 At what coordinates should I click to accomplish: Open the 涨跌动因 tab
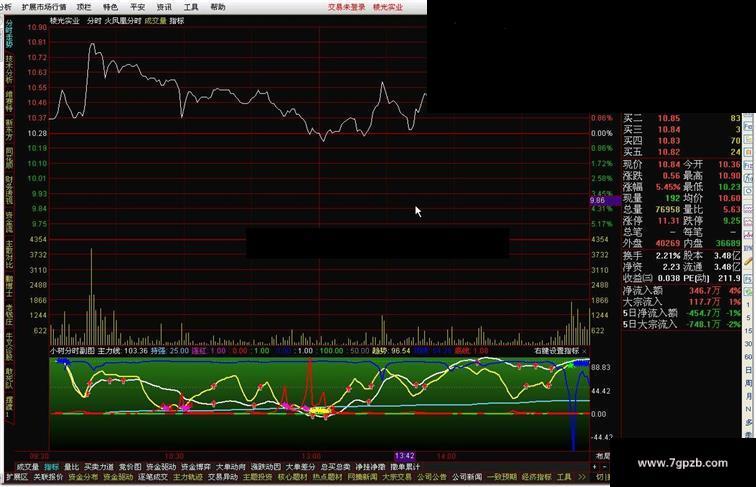[x=266, y=467]
